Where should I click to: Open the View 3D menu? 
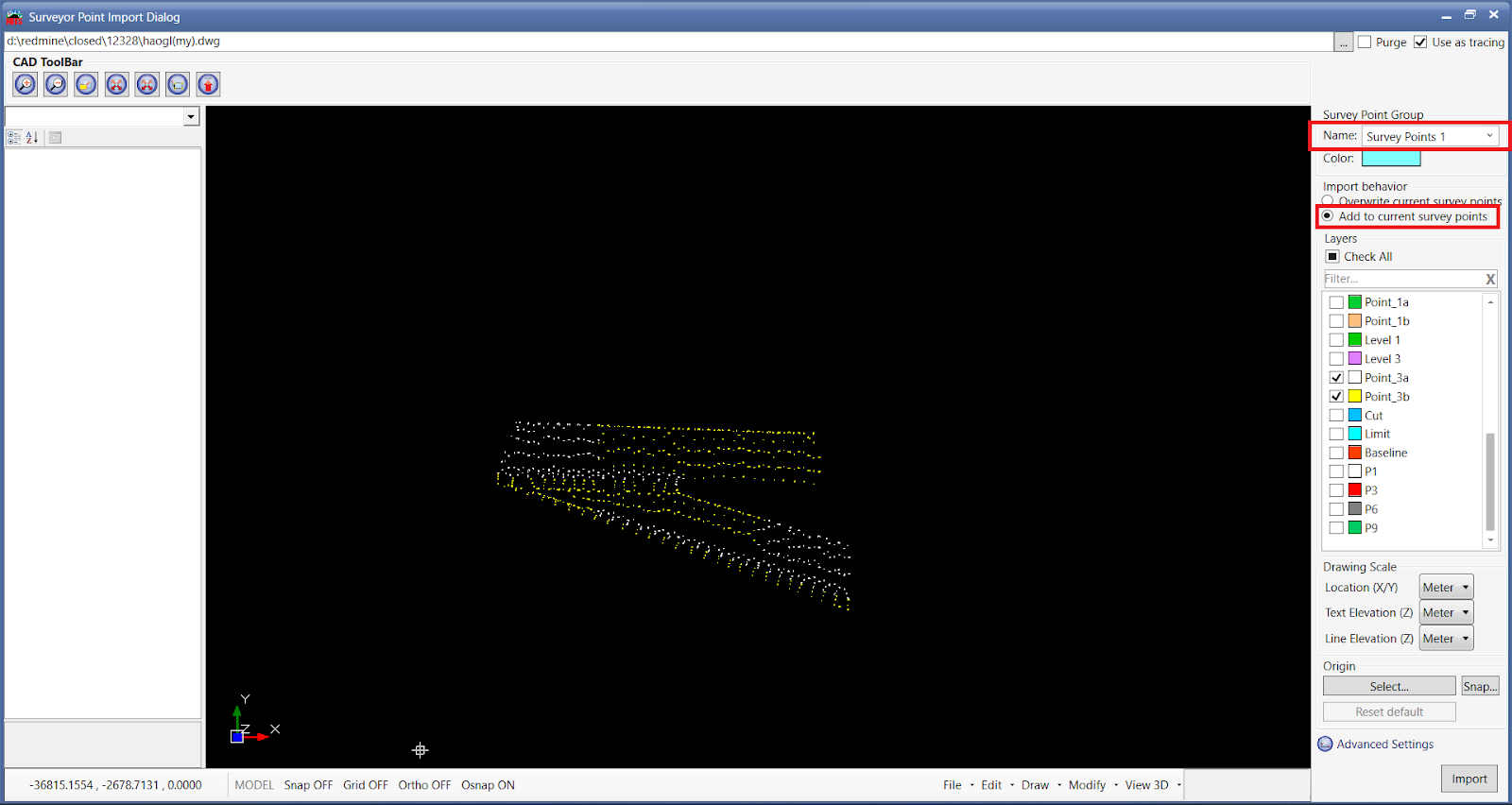[1146, 785]
